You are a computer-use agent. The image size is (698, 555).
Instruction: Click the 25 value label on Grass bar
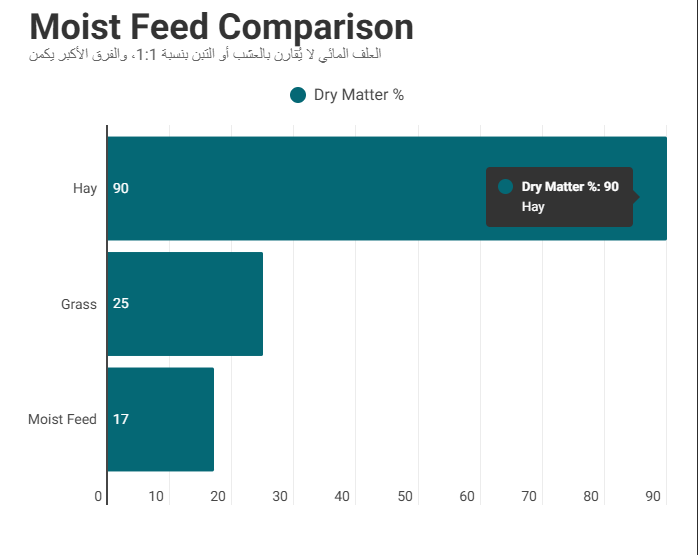pyautogui.click(x=121, y=304)
